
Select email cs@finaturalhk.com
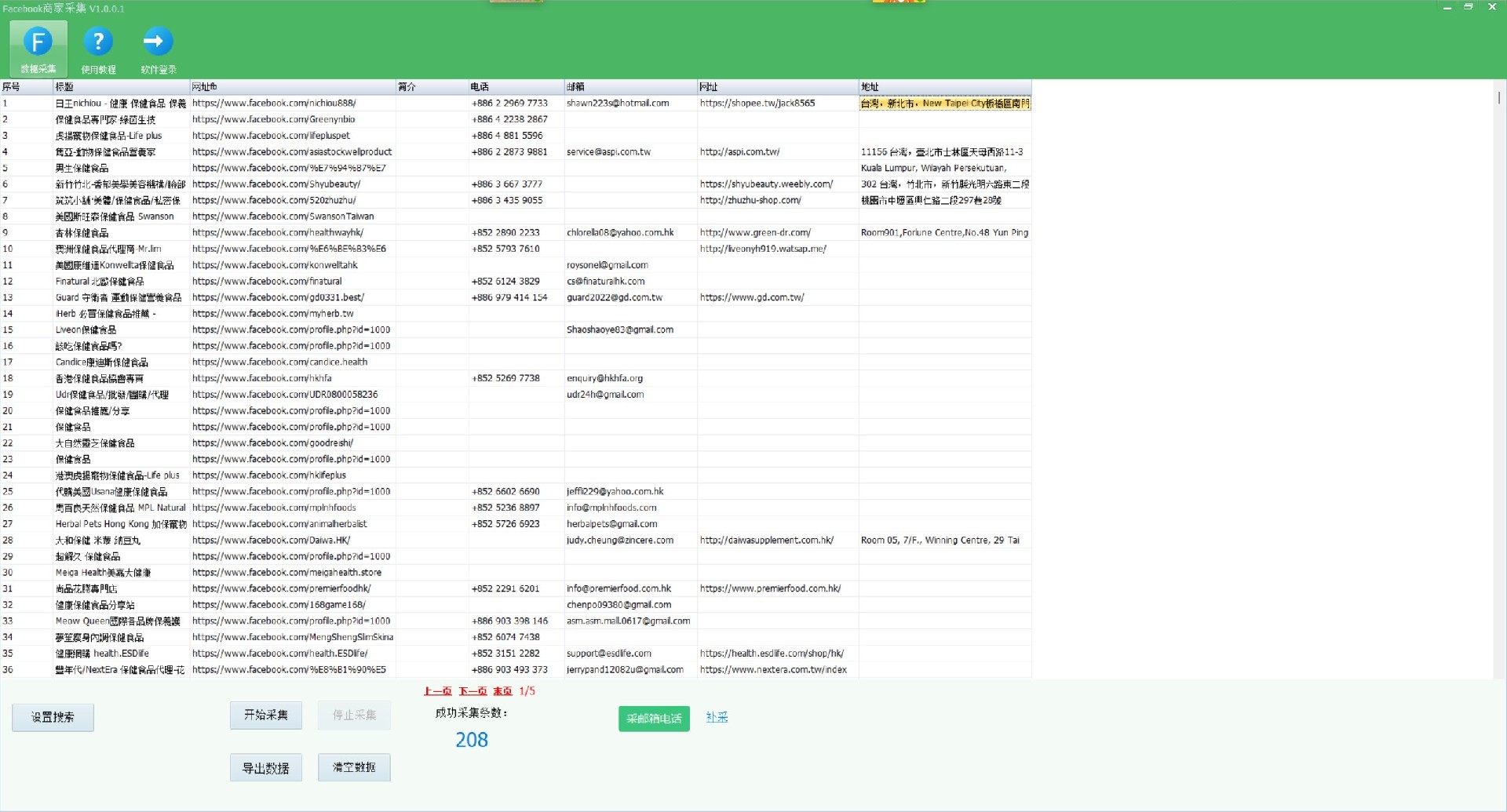coord(630,282)
